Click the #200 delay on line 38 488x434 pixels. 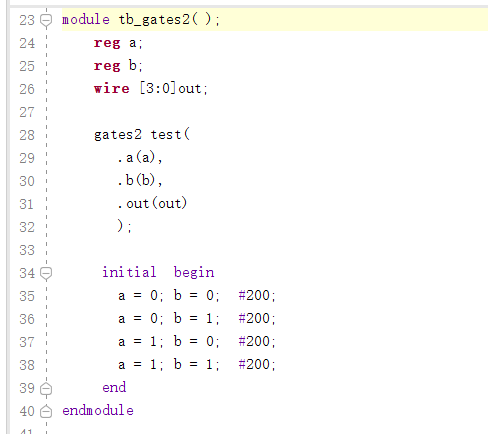254,365
